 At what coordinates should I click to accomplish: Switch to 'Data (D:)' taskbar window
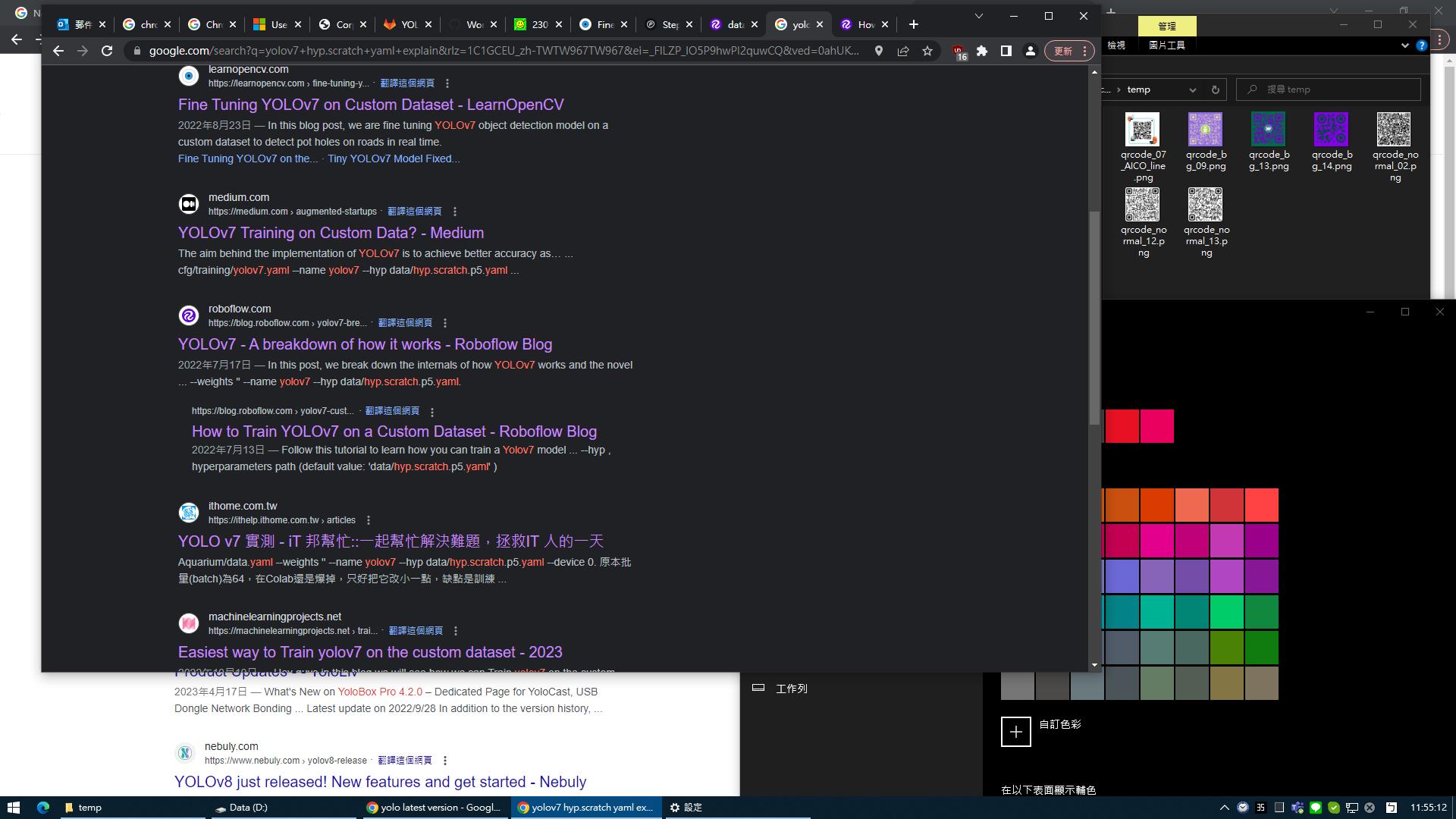pos(284,808)
